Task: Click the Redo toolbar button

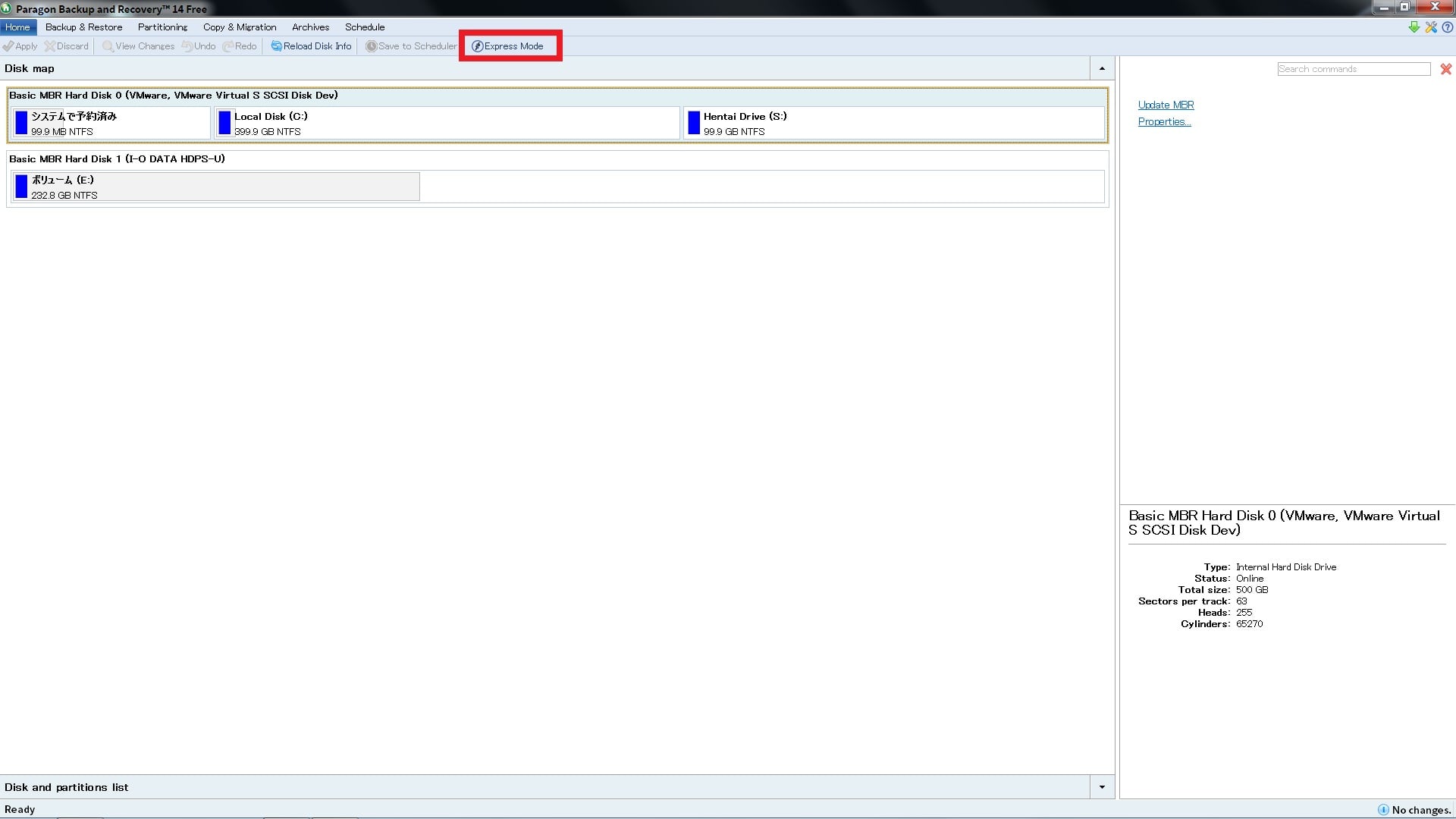Action: tap(240, 46)
